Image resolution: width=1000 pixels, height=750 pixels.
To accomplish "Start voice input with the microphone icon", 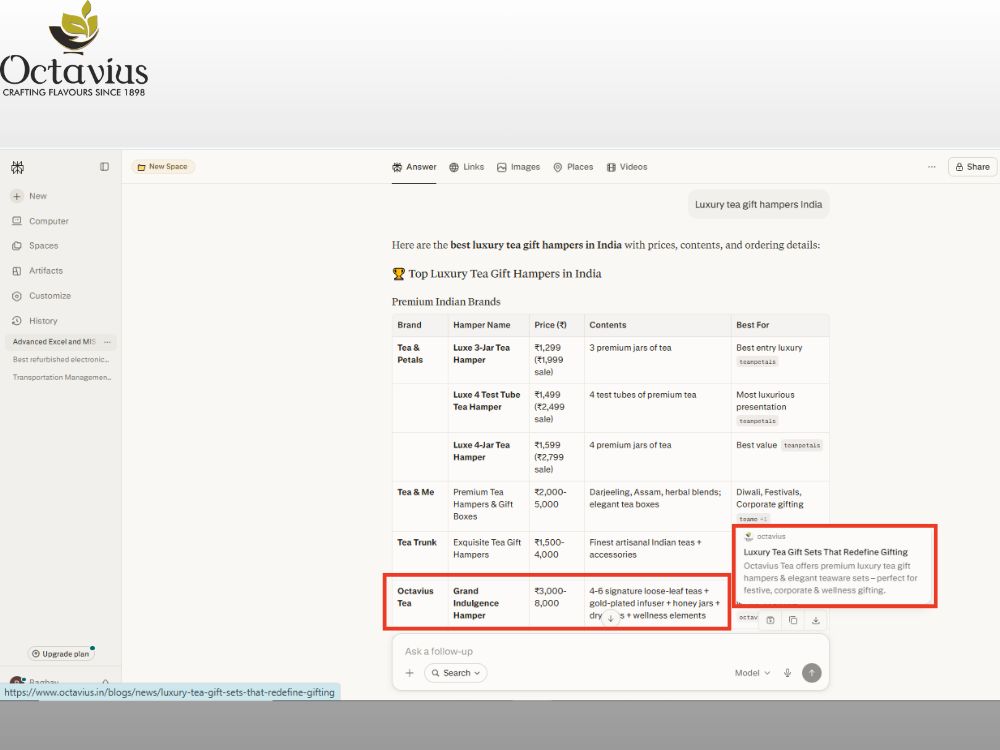I will 788,673.
